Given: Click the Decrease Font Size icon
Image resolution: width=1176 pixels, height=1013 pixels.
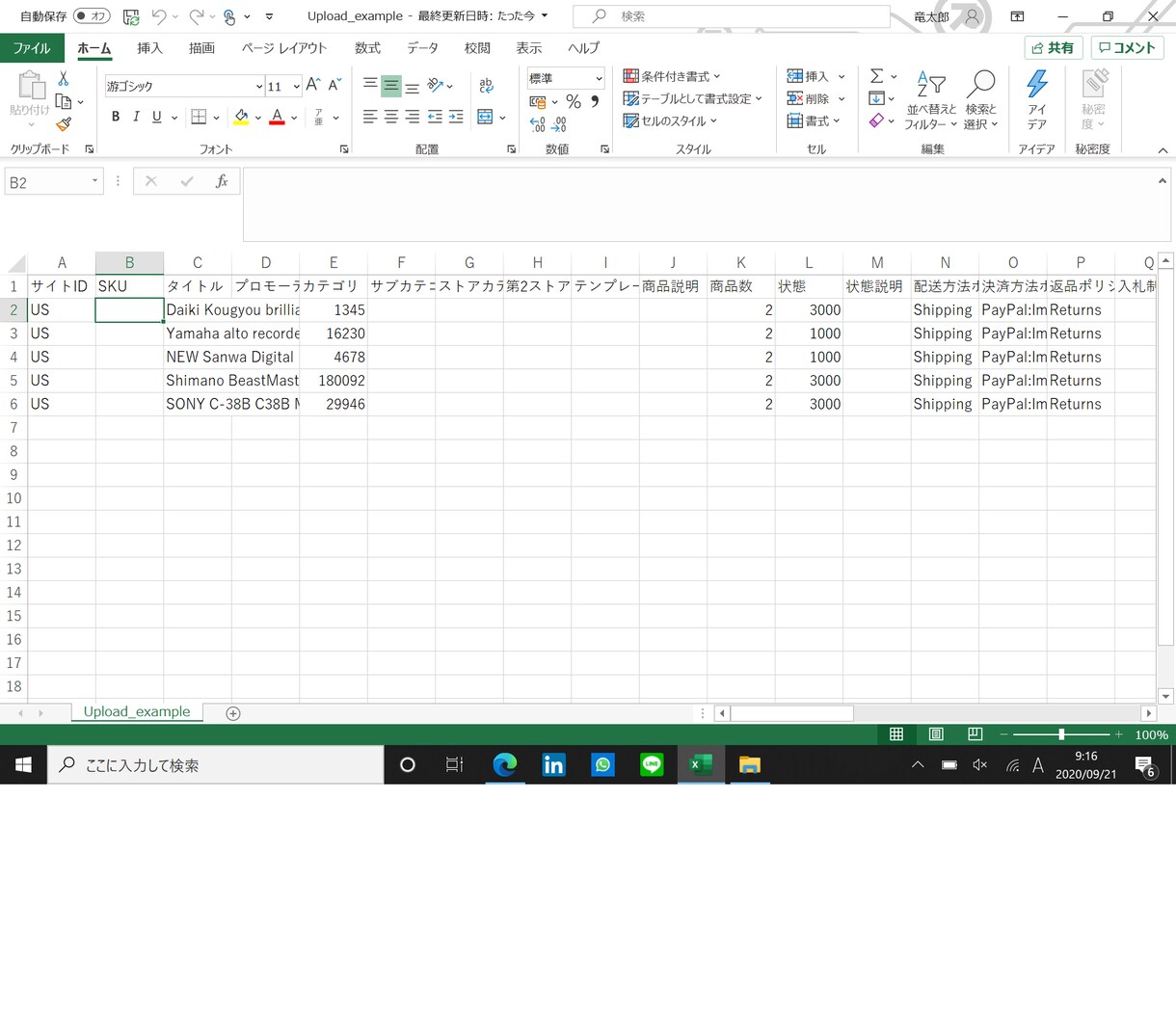Looking at the screenshot, I should pyautogui.click(x=334, y=86).
